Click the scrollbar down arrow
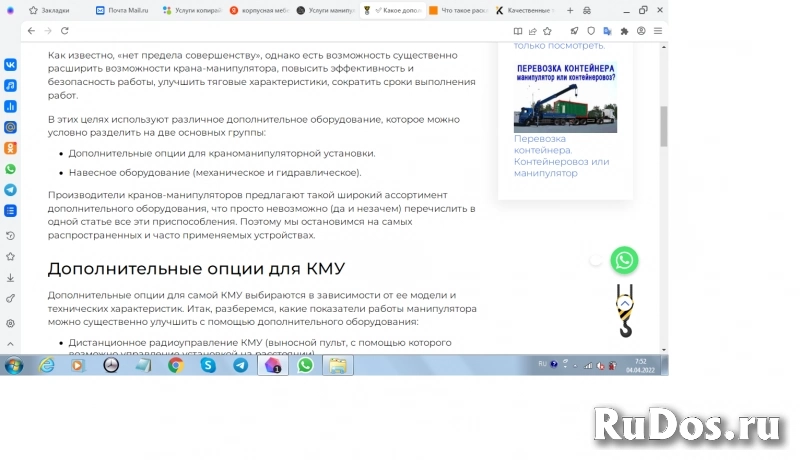The width and height of the screenshot is (800, 460). [664, 350]
